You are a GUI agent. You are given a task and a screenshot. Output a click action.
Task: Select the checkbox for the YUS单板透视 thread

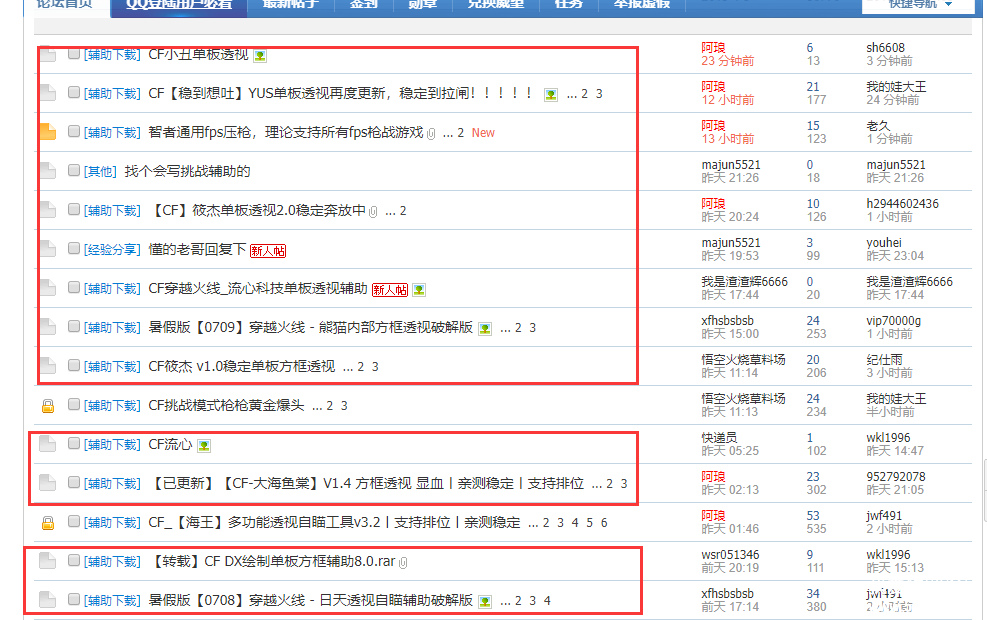[74, 92]
